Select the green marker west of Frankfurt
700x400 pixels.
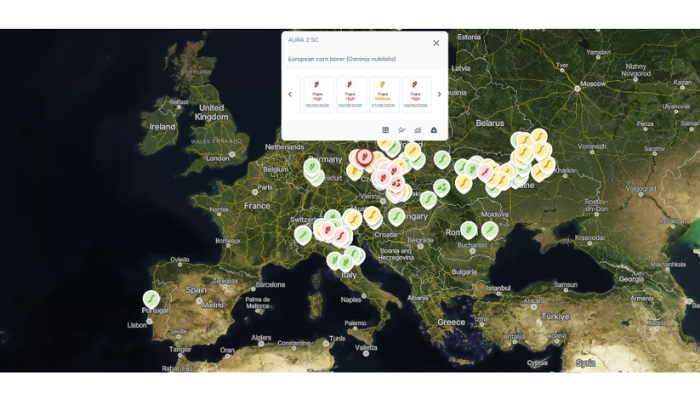(312, 168)
